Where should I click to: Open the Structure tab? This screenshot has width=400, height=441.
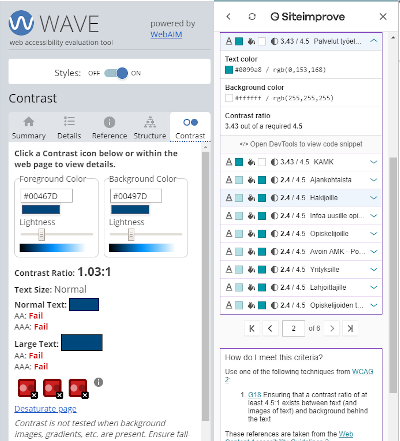[150, 128]
